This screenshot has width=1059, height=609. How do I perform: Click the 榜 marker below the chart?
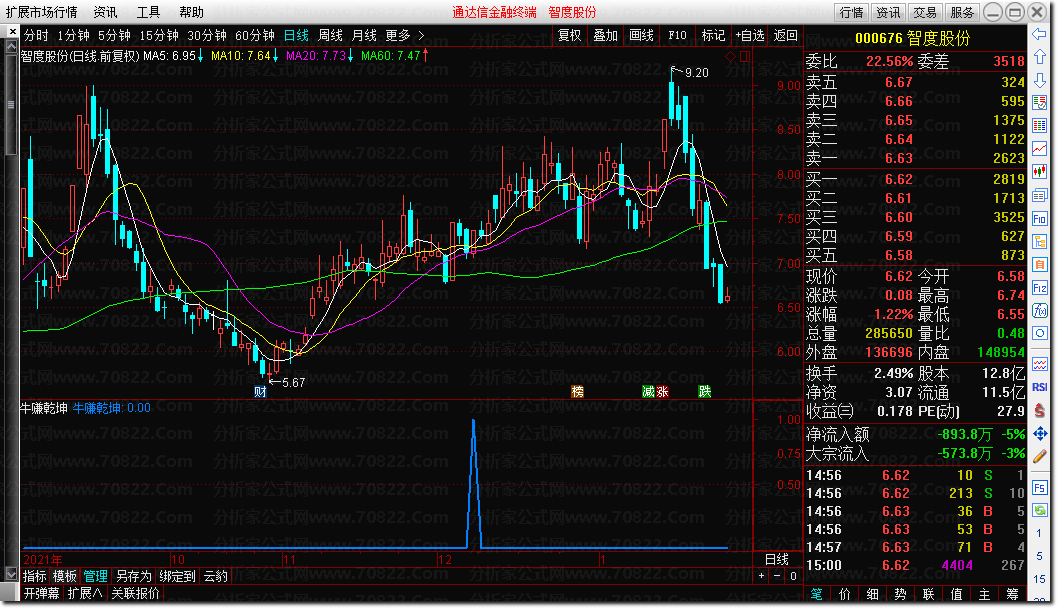(577, 392)
